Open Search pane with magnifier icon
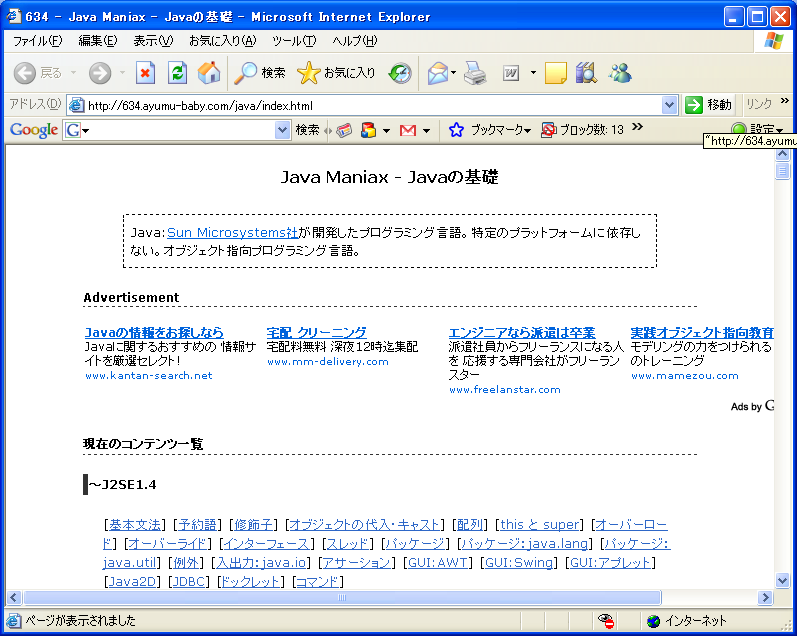 [246, 73]
